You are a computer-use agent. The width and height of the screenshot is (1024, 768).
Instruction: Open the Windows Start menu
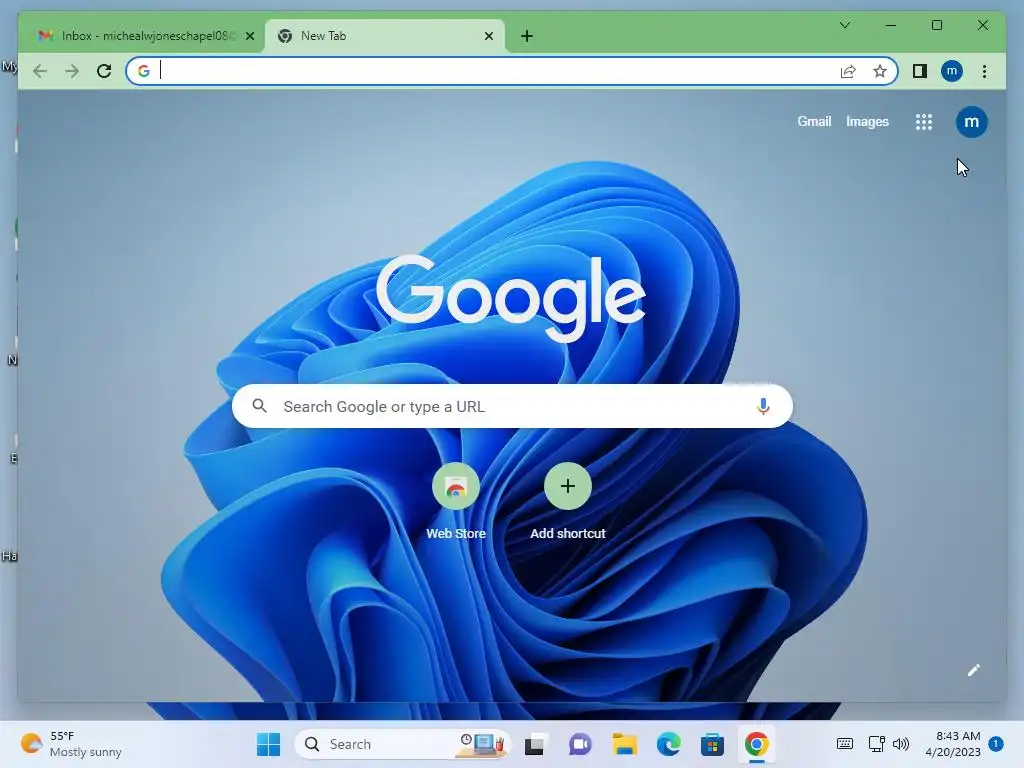[x=268, y=744]
